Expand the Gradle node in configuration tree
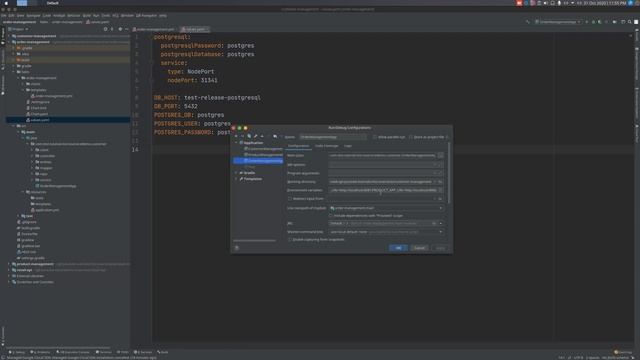This screenshot has width=640, height=360. point(236,173)
